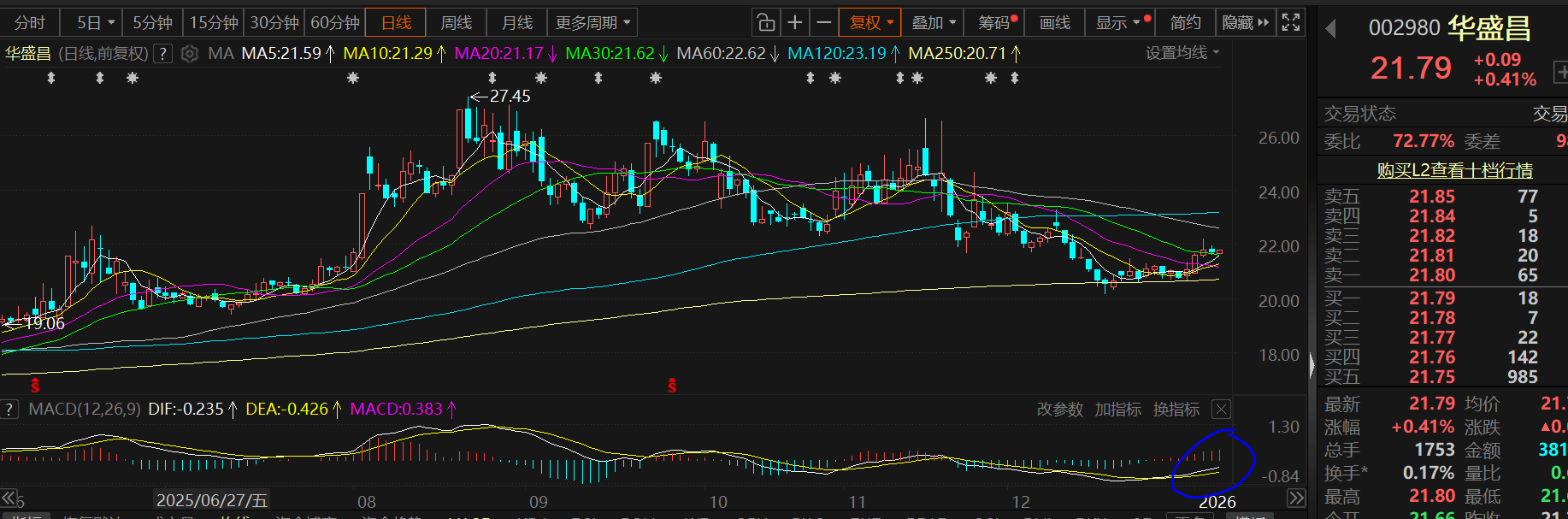
Task: Open the 叠加 overlay dropdown
Action: (x=933, y=22)
